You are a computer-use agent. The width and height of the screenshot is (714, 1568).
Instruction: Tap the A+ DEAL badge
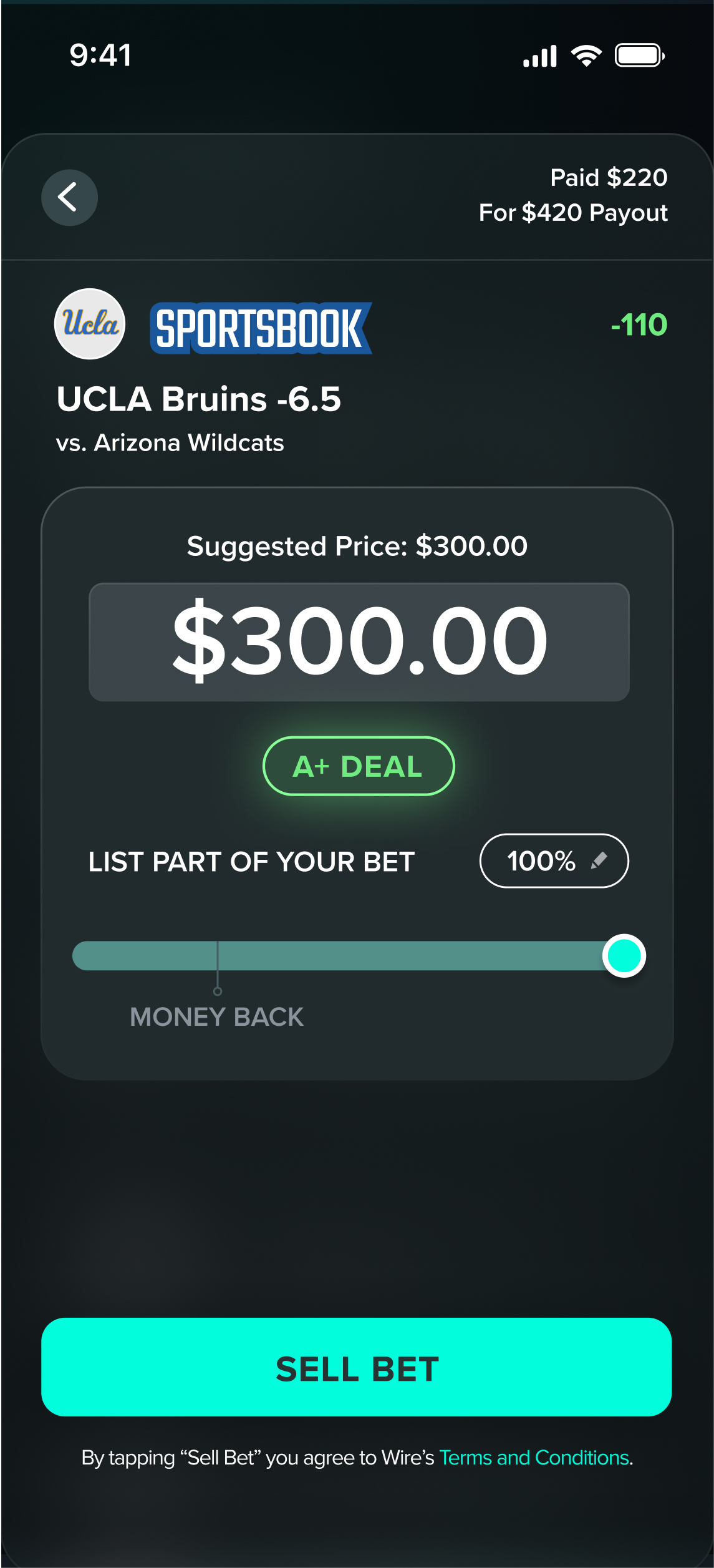point(359,766)
